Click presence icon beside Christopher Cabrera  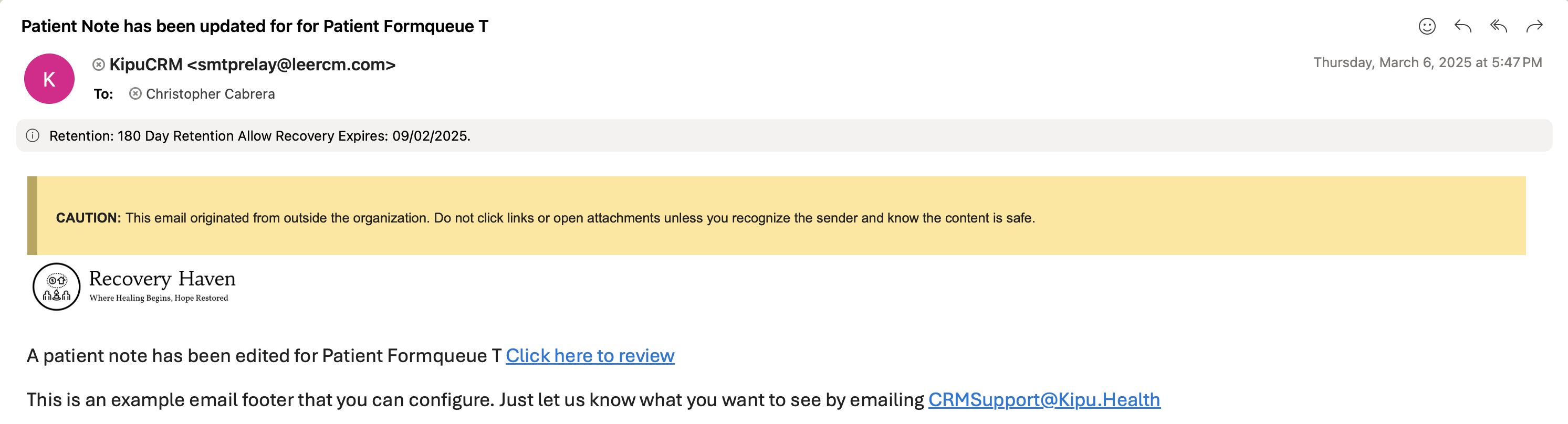click(135, 94)
